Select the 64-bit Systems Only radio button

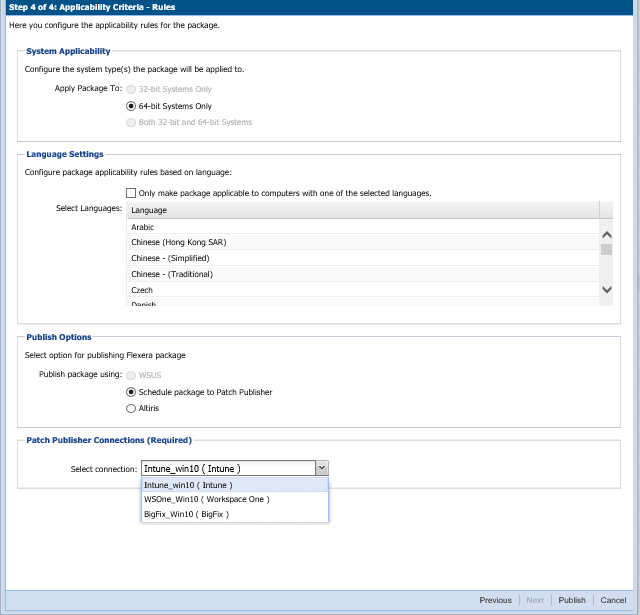[x=131, y=106]
